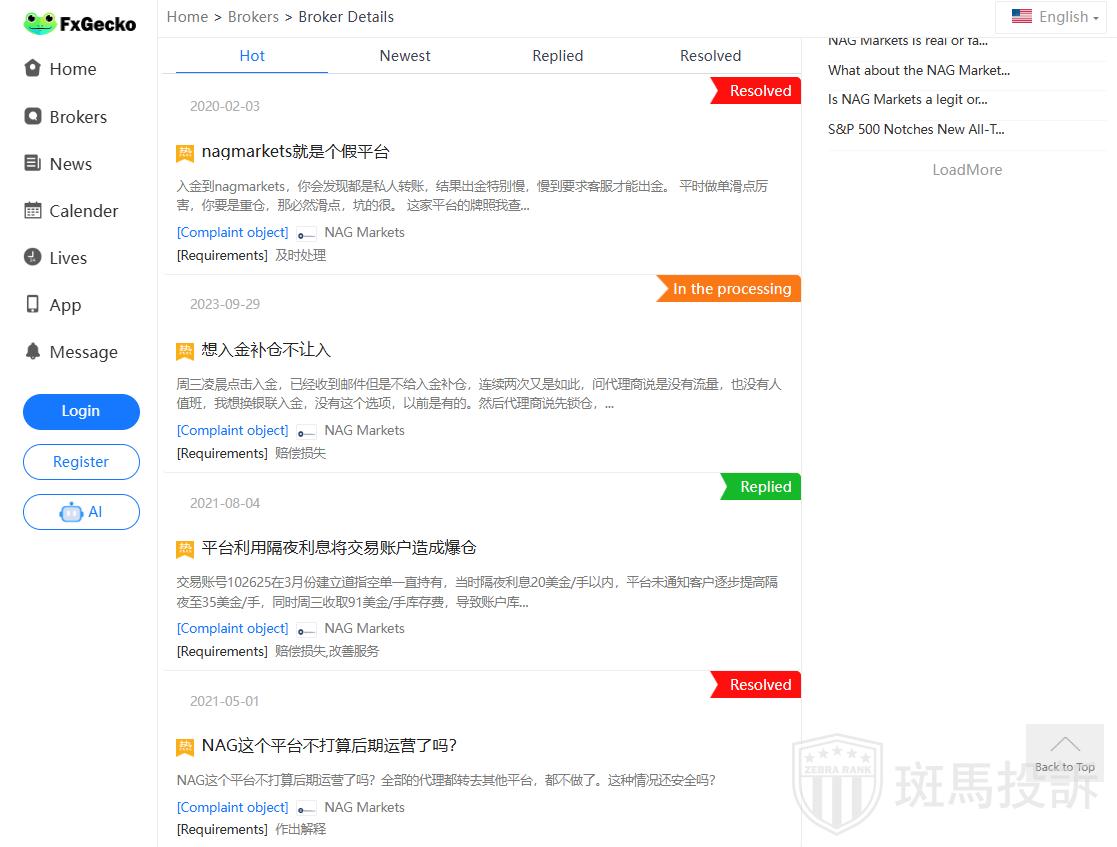Screen dimensions: 1117x847
Task: Open the Calender sidebar icon
Action: [x=33, y=210]
